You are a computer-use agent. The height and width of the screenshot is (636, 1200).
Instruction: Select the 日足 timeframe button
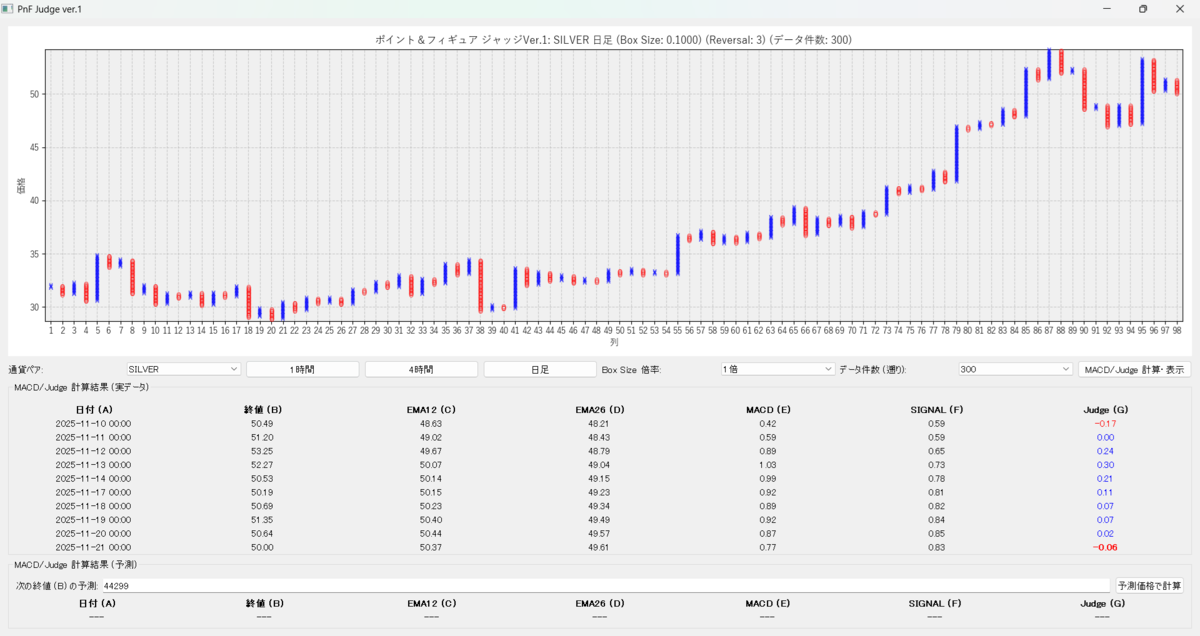(x=540, y=369)
